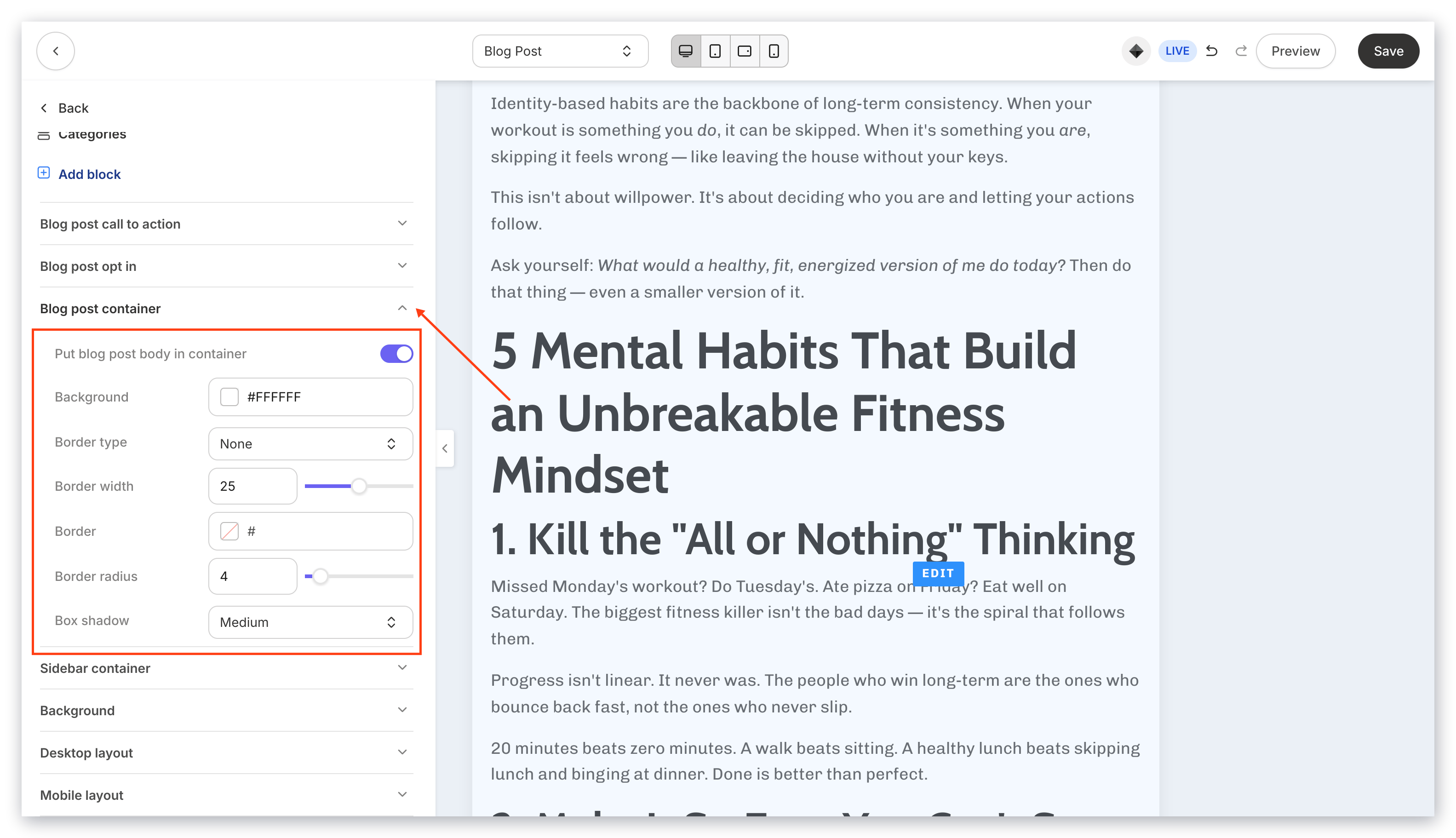Click the LIVE status badge
Screen dimensions: 1456x838
point(1177,51)
